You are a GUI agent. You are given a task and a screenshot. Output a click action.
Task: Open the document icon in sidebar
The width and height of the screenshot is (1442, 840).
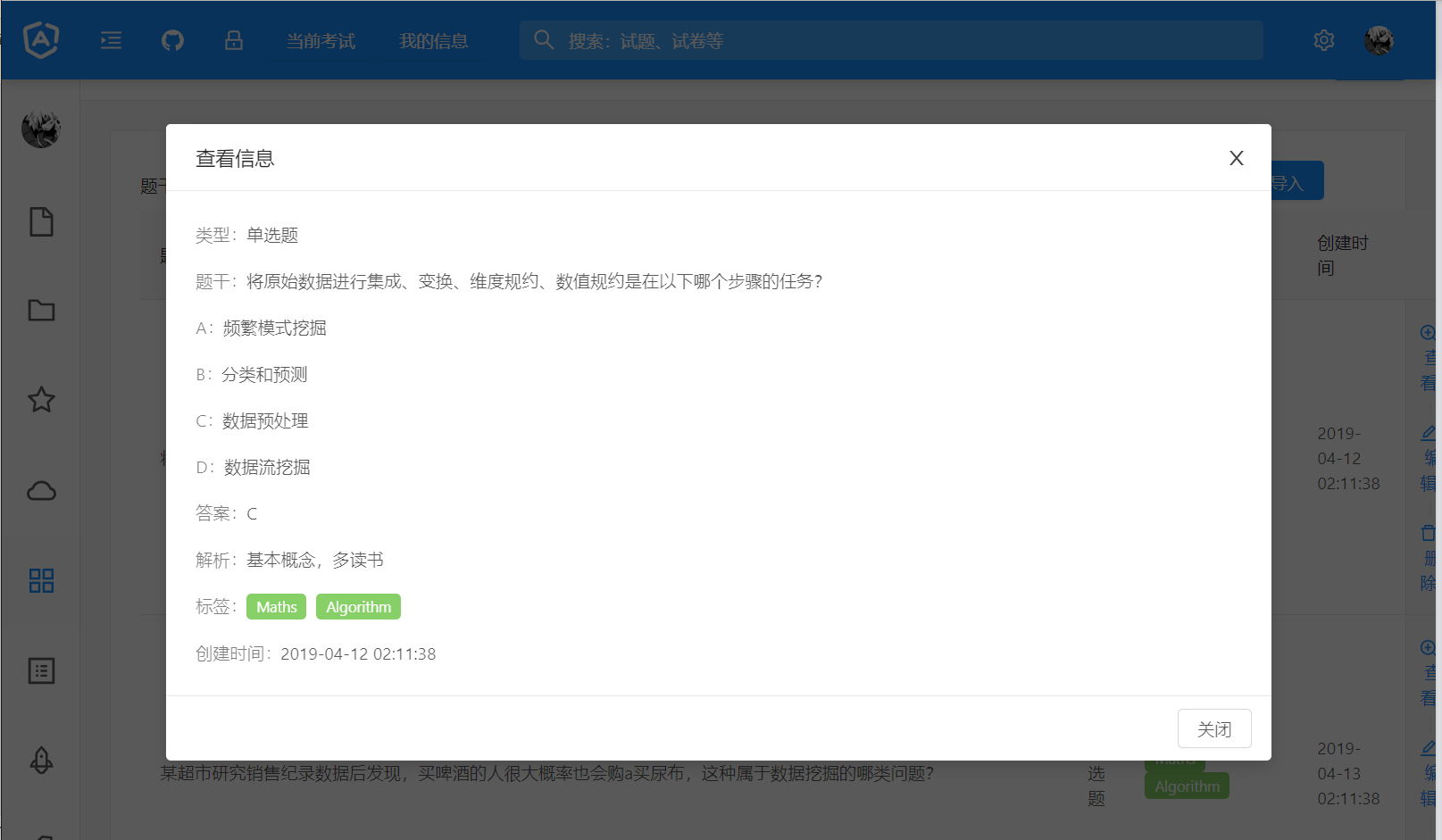(41, 221)
